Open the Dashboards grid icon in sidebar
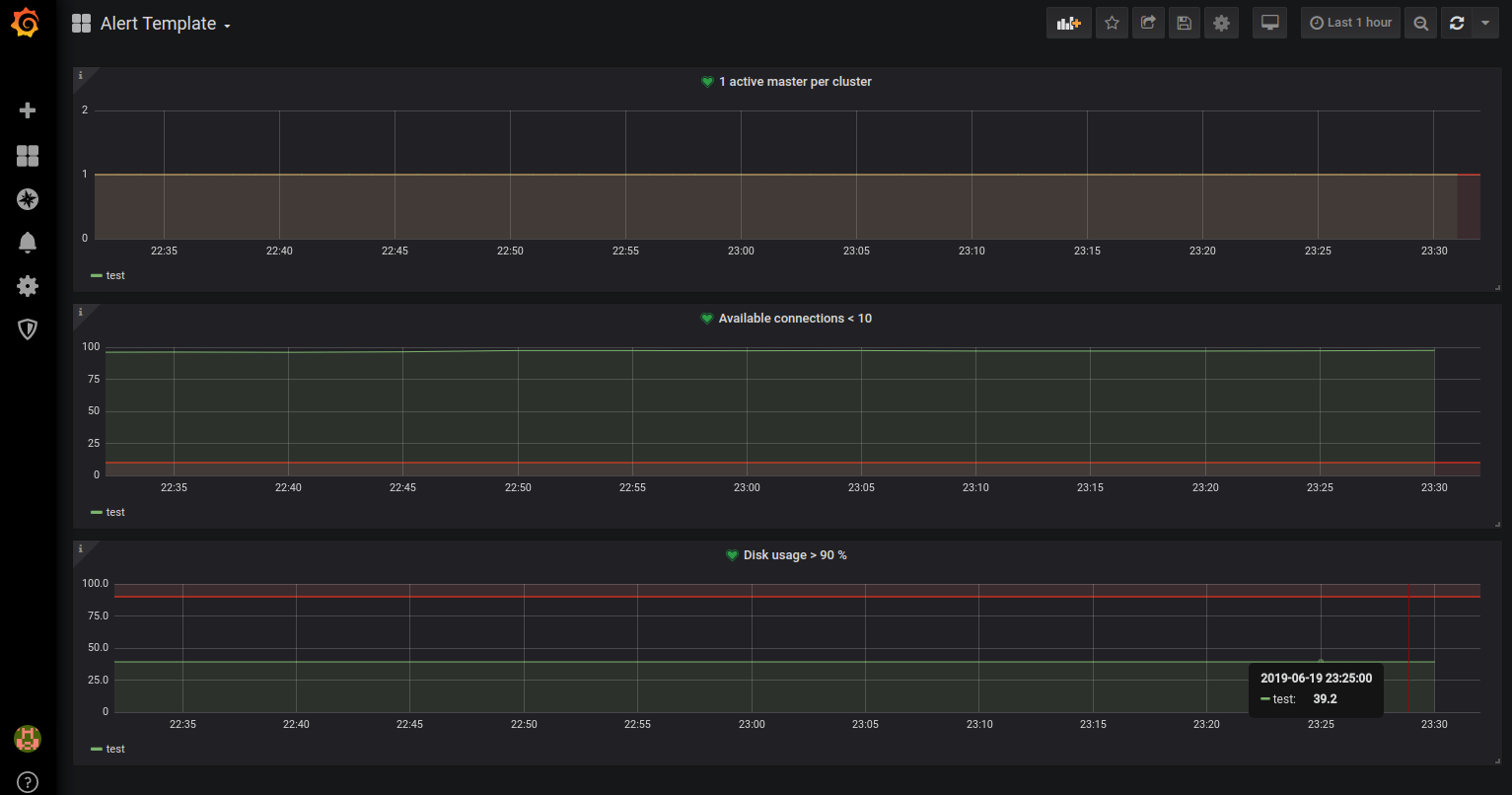Viewport: 1512px width, 795px height. (28, 156)
